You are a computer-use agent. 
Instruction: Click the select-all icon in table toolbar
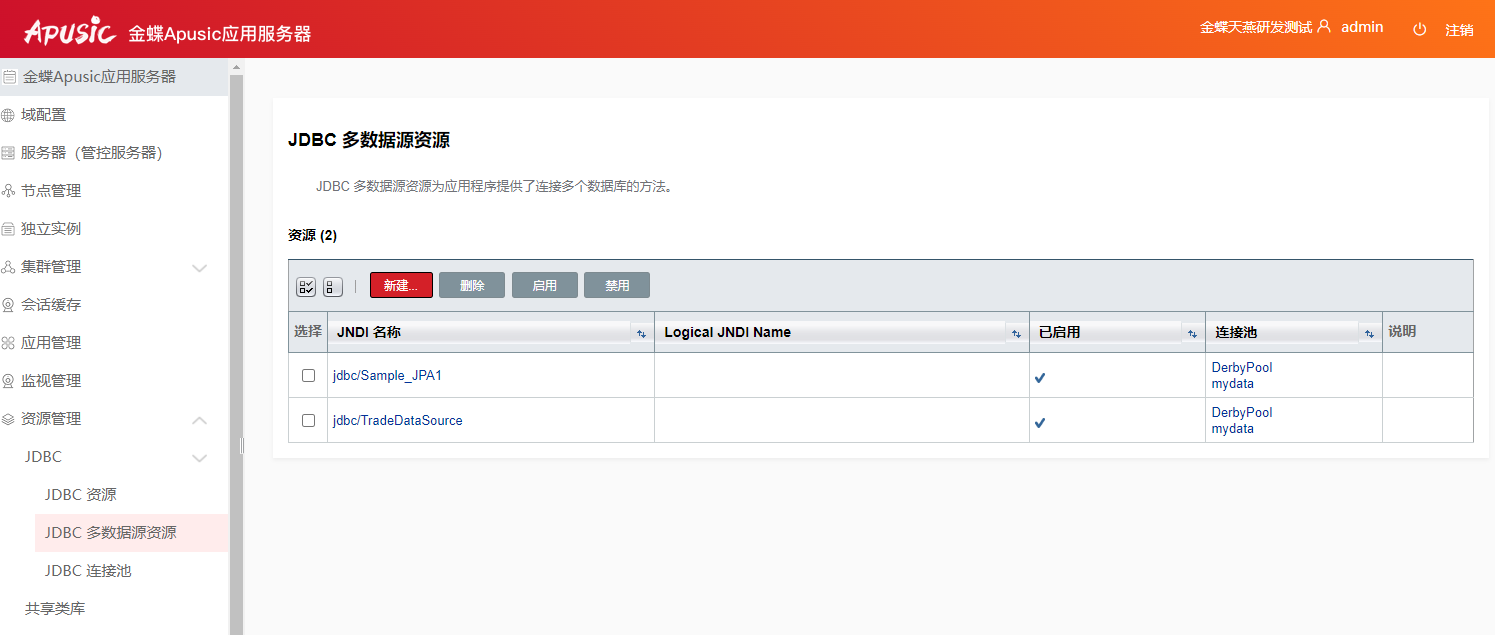[x=306, y=287]
